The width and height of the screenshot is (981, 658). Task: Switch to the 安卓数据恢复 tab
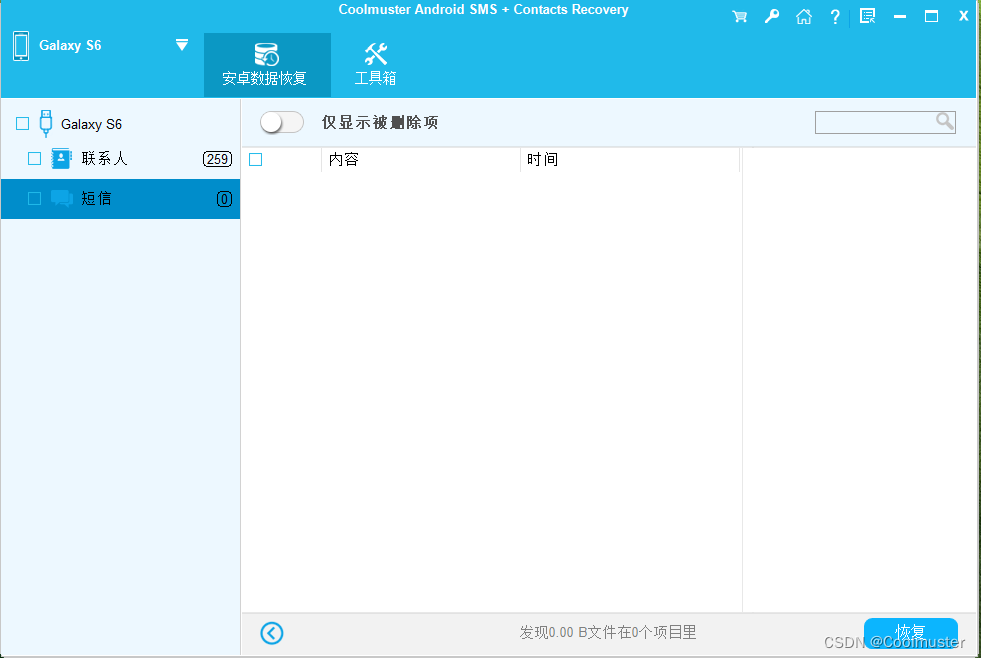(267, 64)
